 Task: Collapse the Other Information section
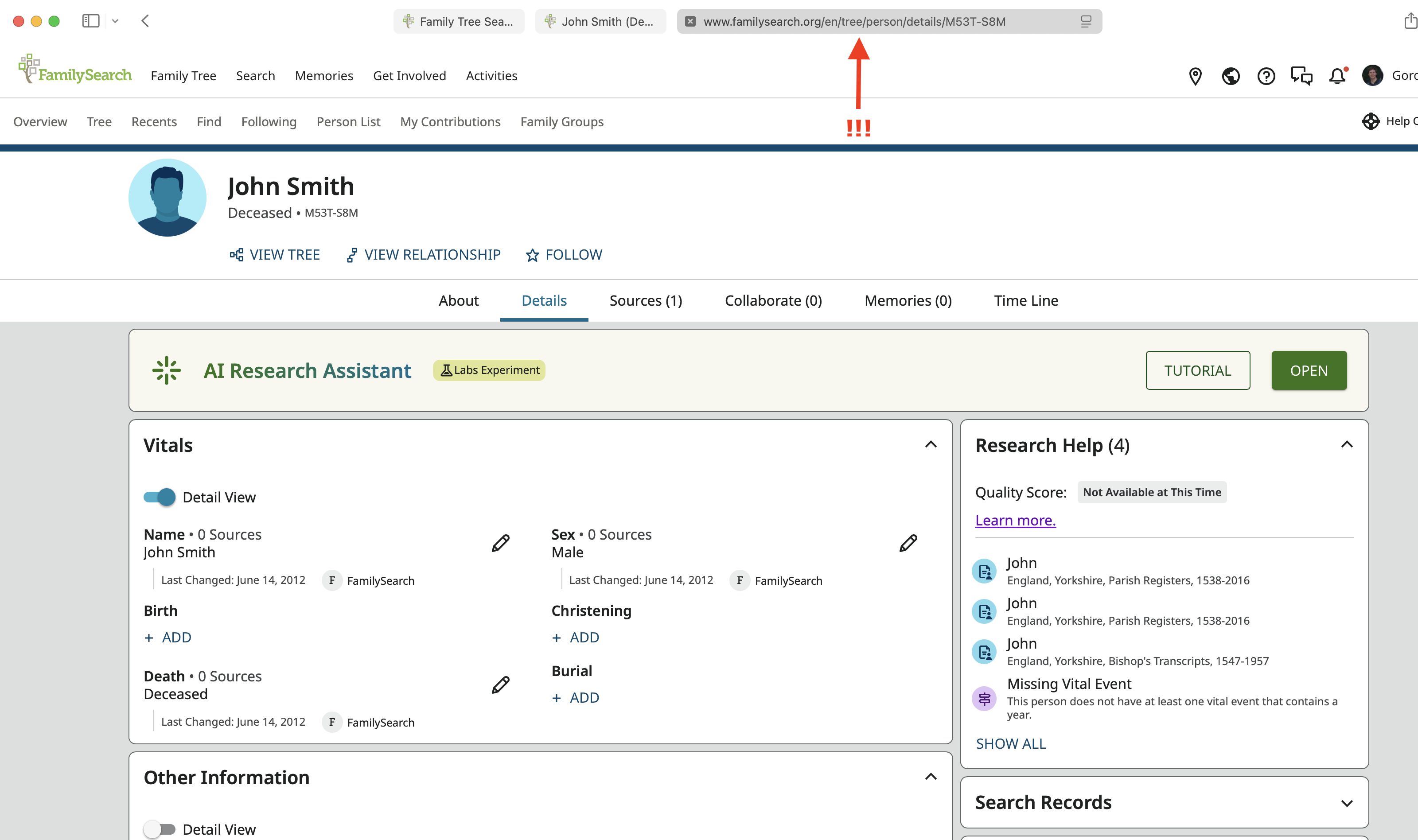pos(931,777)
